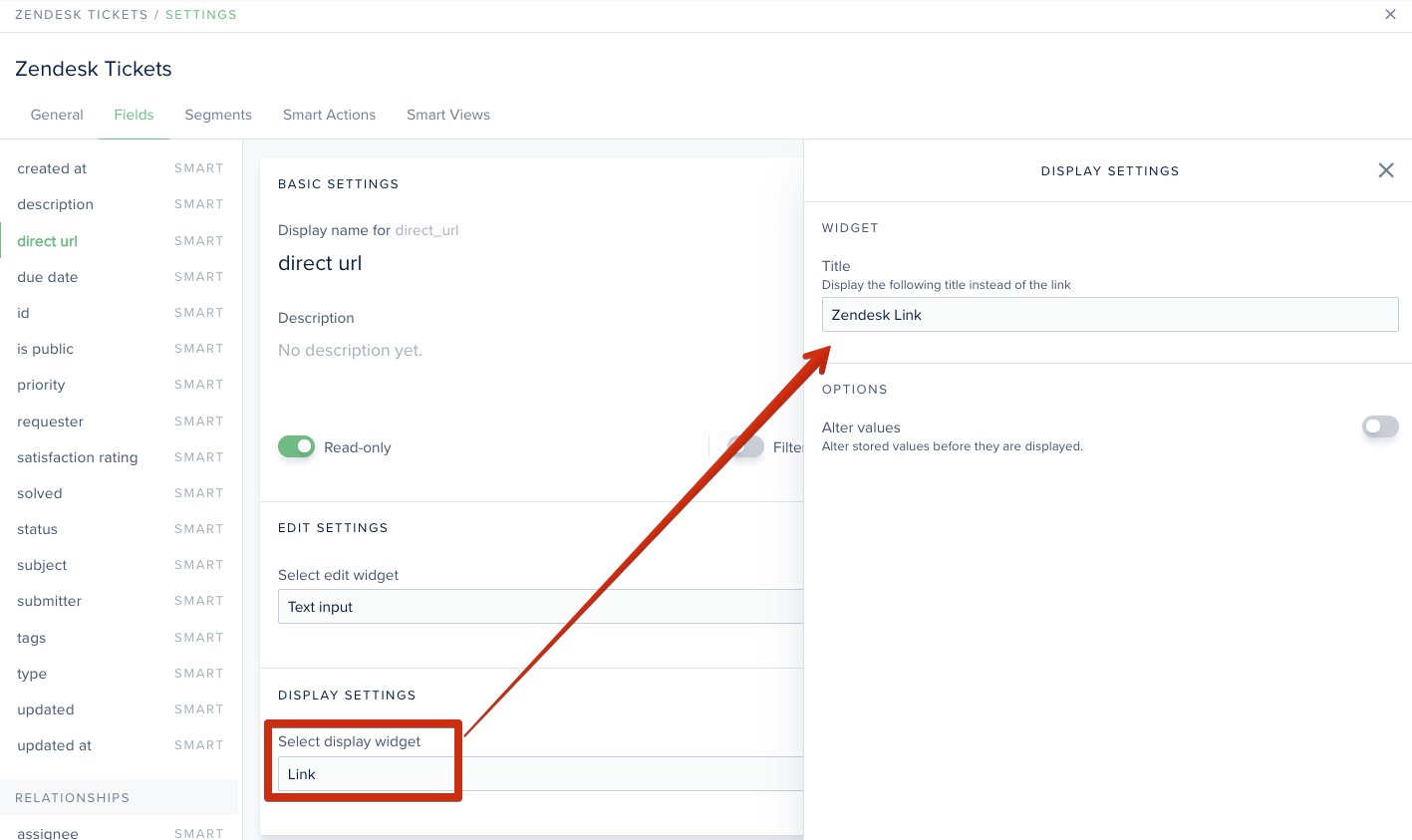This screenshot has width=1412, height=840.
Task: Open the Select display widget dropdown
Action: pyautogui.click(x=540, y=774)
